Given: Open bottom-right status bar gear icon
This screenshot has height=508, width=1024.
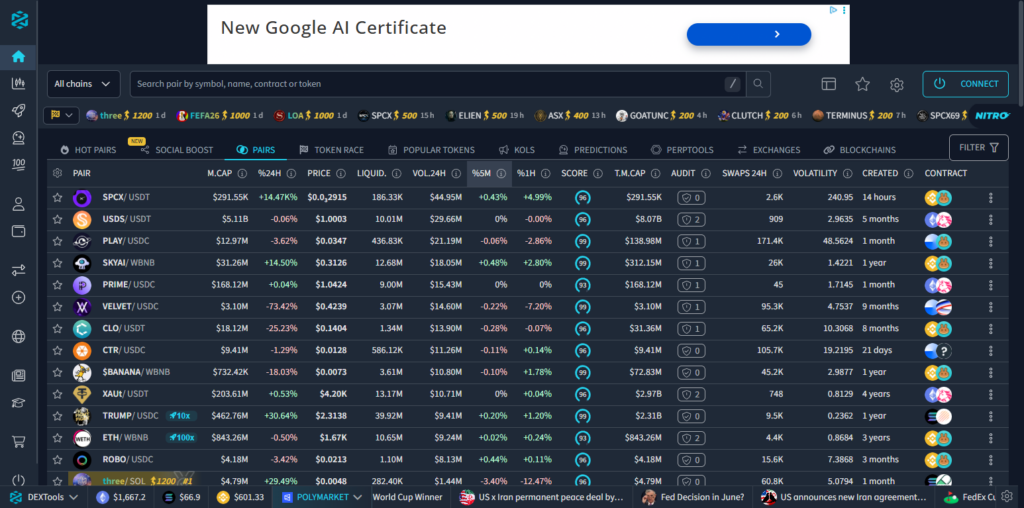Looking at the screenshot, I should tap(1006, 496).
